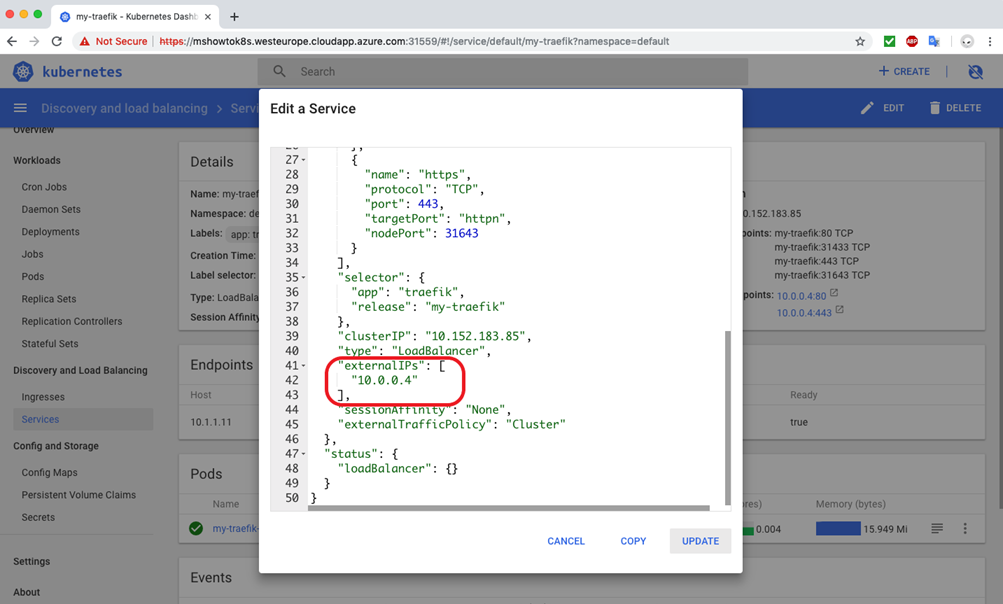Click the EDIT button in toolbar

pos(882,108)
